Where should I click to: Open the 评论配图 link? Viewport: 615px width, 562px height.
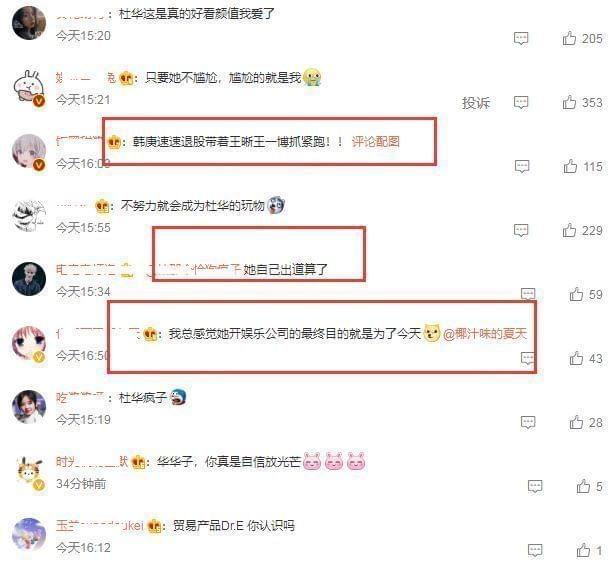(375, 141)
